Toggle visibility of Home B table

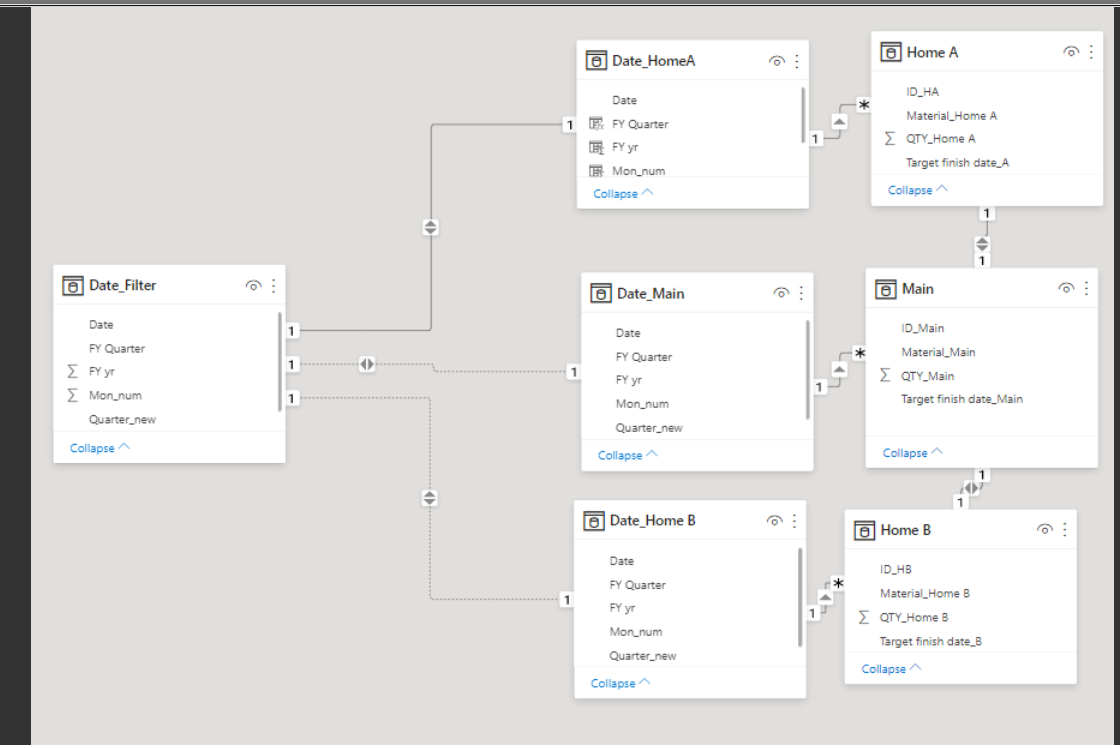coord(1044,530)
